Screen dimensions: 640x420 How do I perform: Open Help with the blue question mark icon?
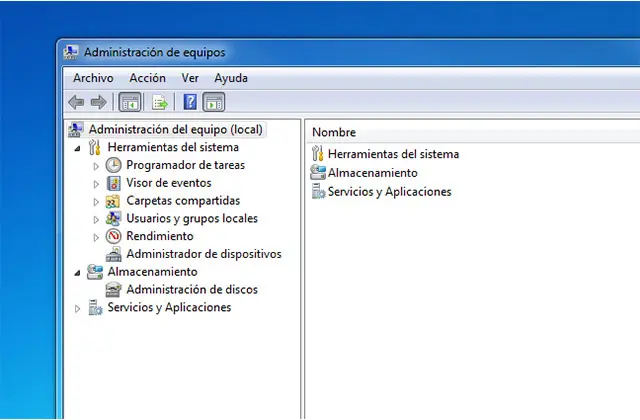190,102
